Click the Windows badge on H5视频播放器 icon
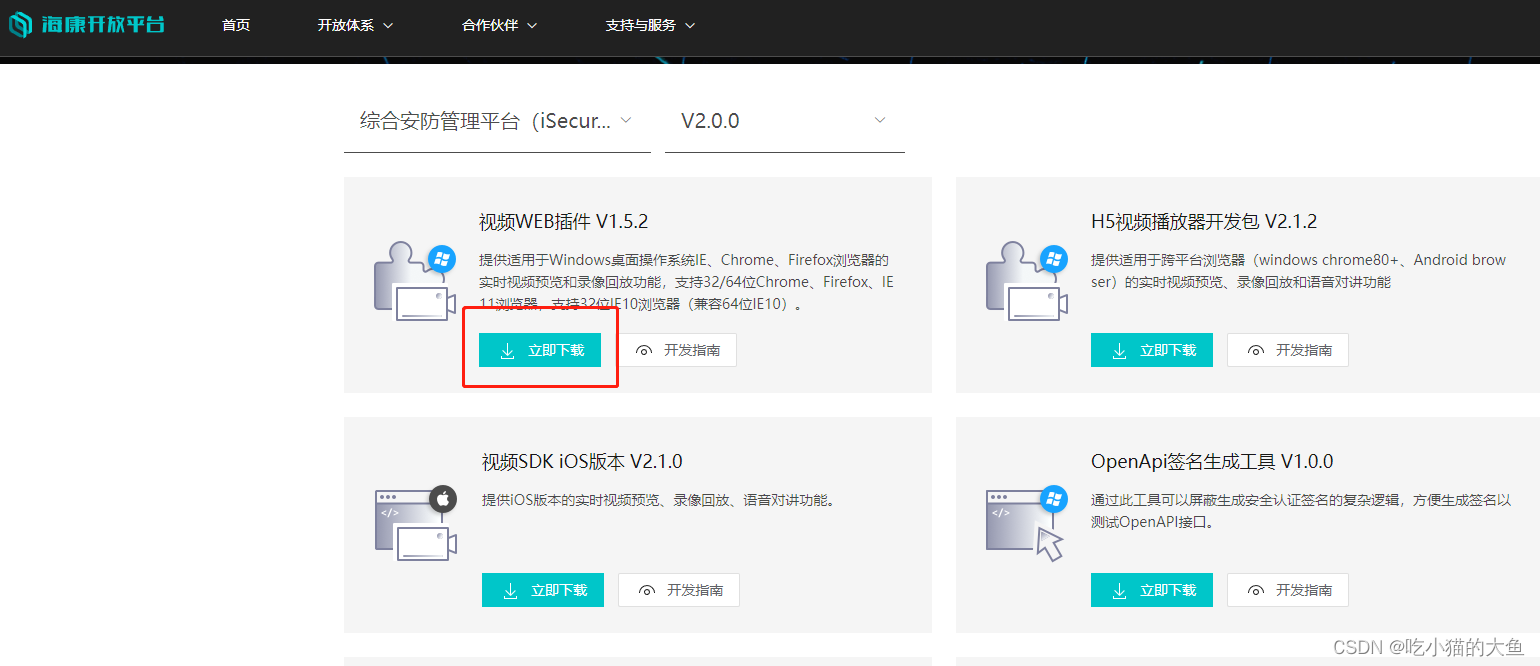This screenshot has width=1540, height=666. coord(1054,259)
